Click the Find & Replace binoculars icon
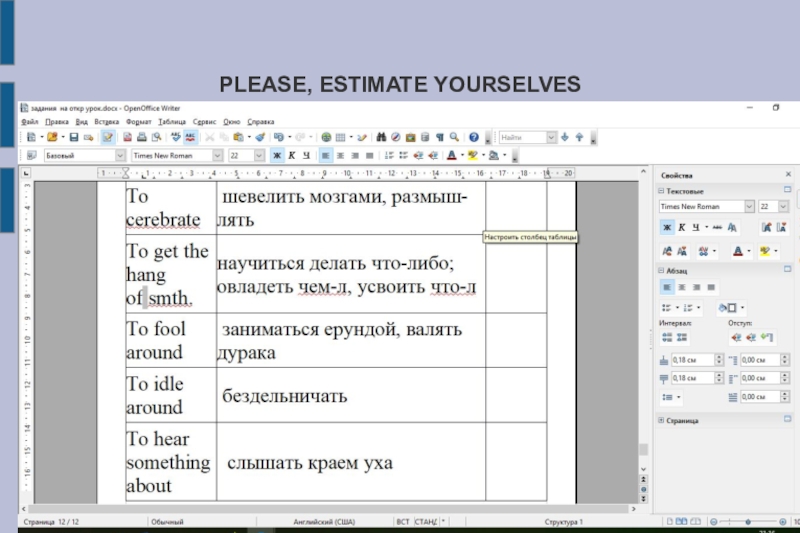The width and height of the screenshot is (800, 533). 379,137
